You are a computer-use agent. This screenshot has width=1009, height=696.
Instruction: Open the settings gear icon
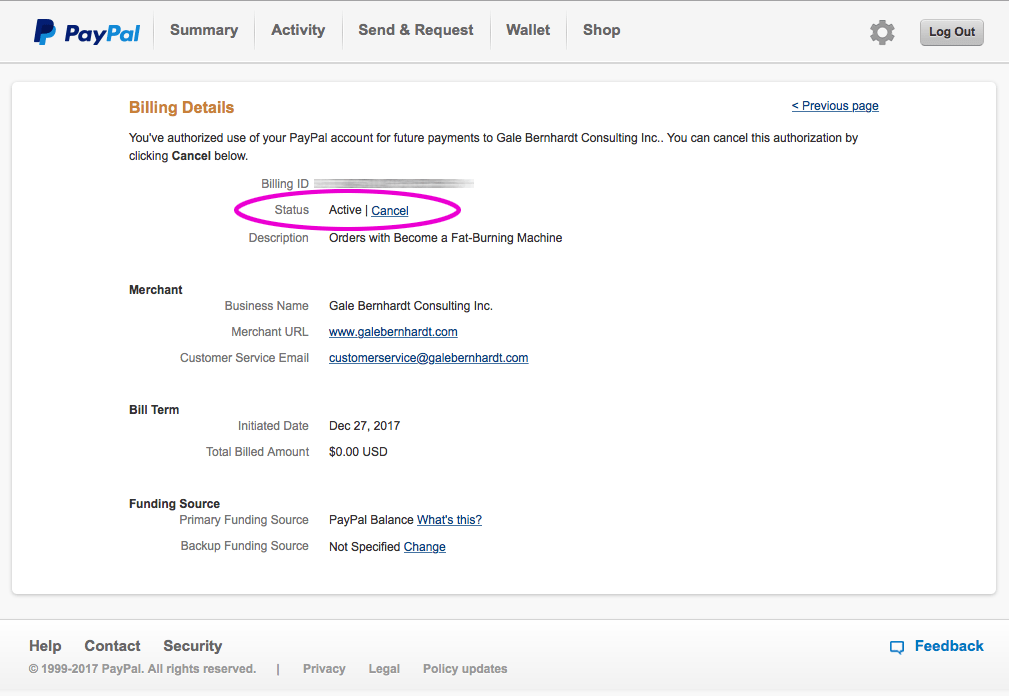click(882, 32)
